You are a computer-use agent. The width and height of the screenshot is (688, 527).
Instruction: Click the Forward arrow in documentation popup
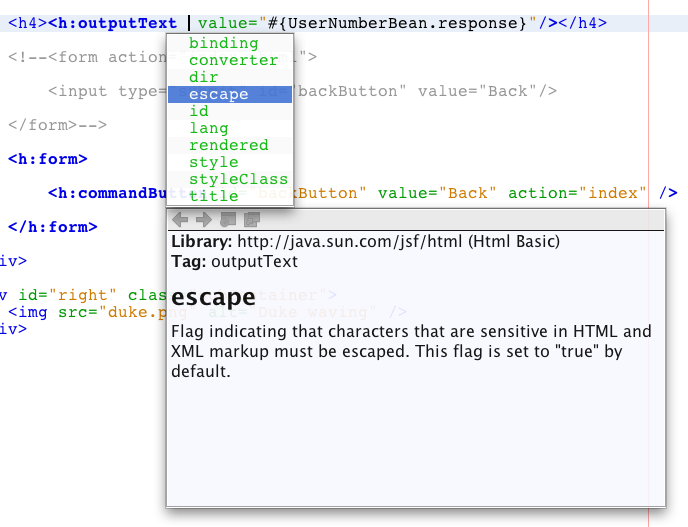click(203, 219)
